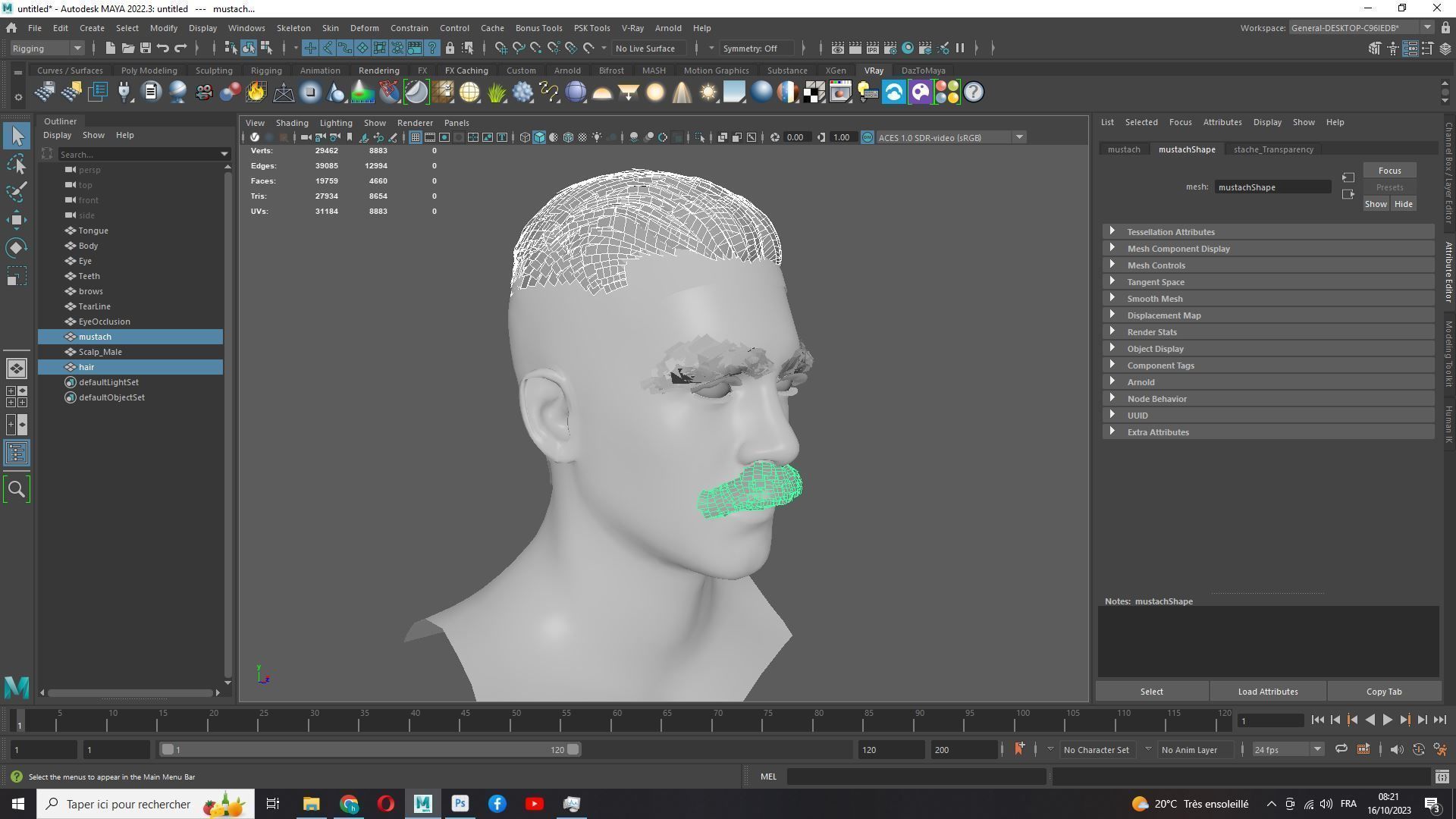Open the Render View clapper icon
This screenshot has width=1456, height=819.
(837, 48)
